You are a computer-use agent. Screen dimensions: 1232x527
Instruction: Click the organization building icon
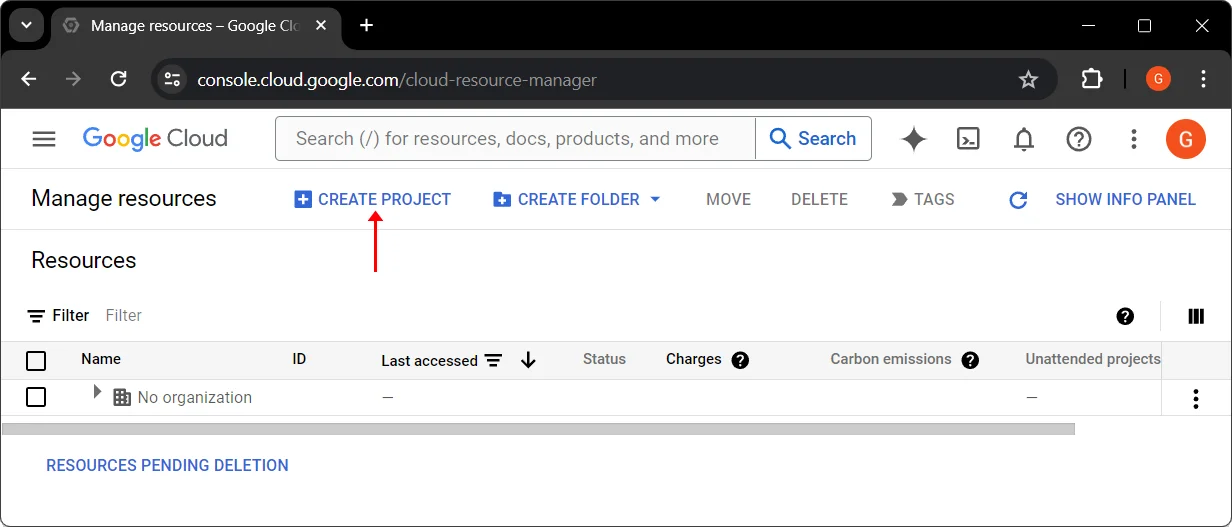[x=122, y=398]
